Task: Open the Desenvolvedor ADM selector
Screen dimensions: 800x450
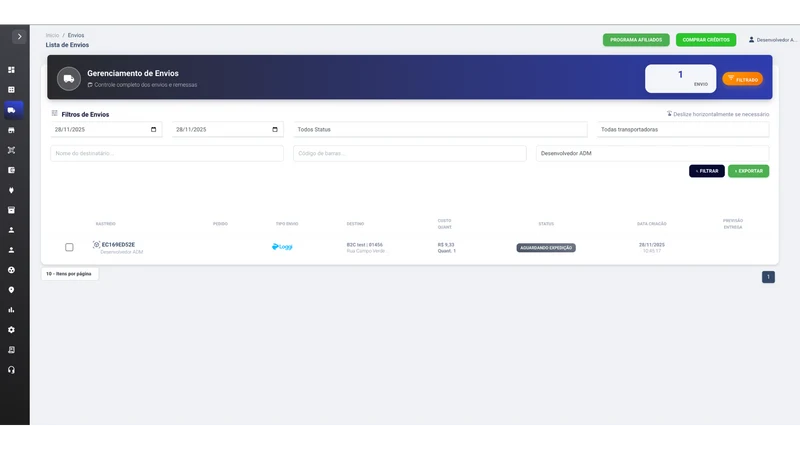Action: (x=653, y=154)
